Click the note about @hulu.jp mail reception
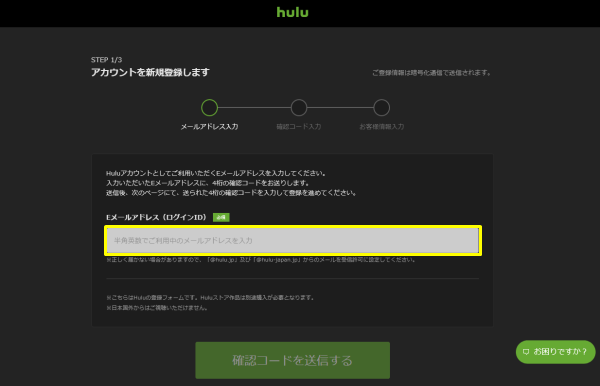The width and height of the screenshot is (600, 386). pyautogui.click(x=261, y=260)
